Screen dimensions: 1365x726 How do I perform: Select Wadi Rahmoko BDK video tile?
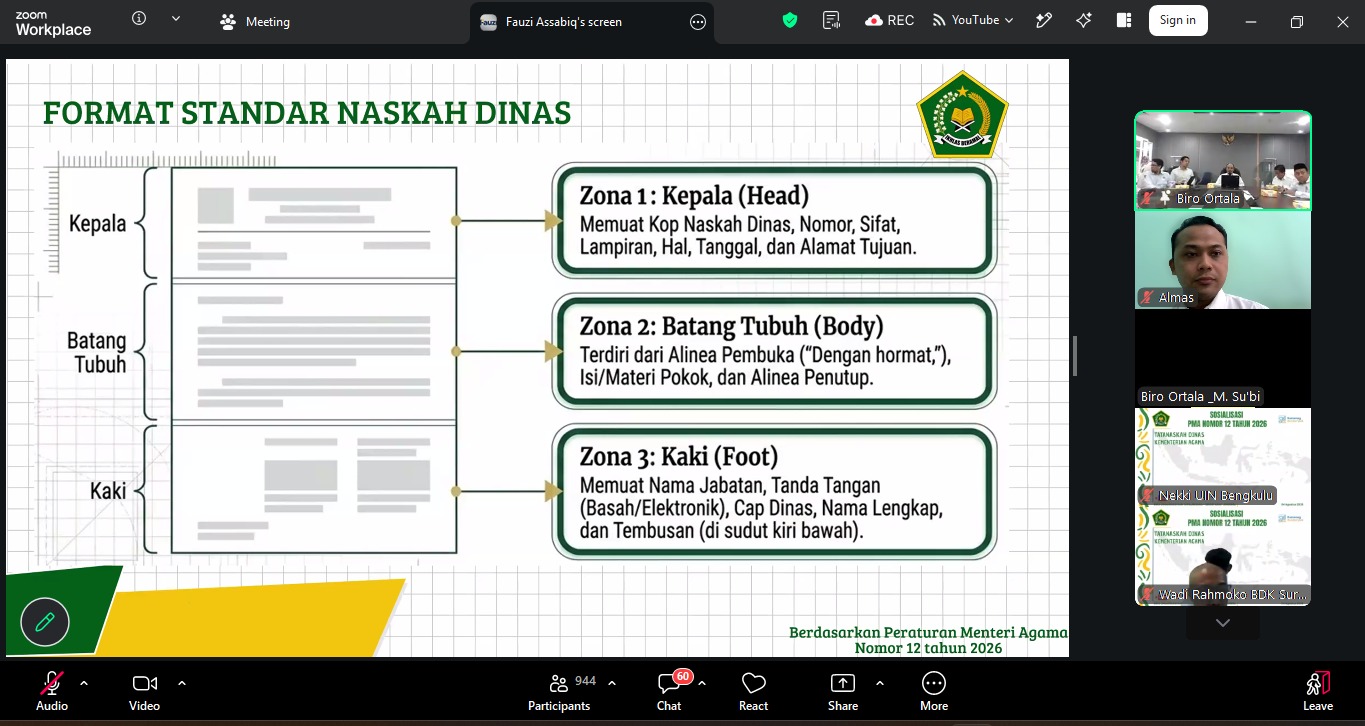1223,556
